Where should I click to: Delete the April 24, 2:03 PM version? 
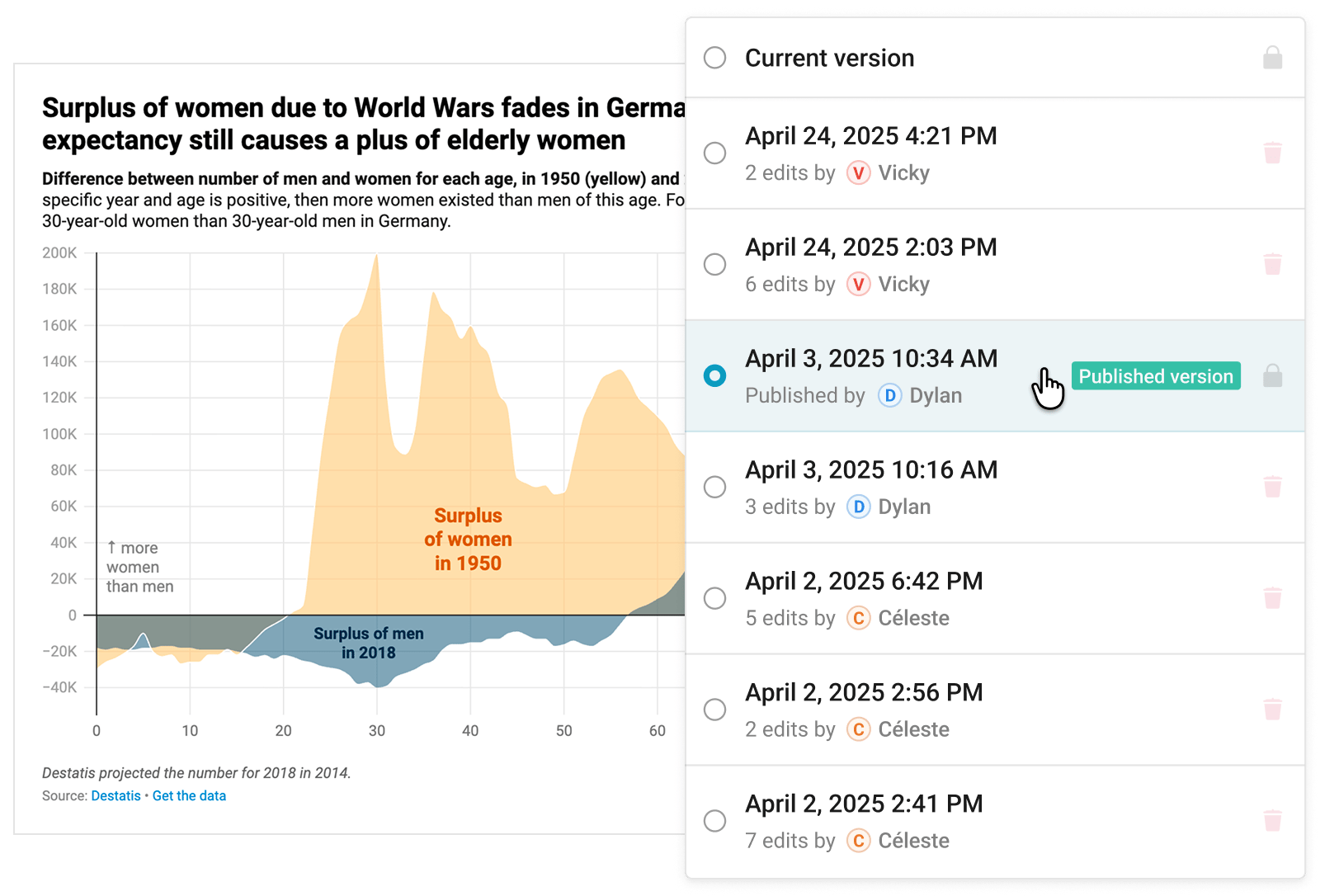(x=1272, y=264)
